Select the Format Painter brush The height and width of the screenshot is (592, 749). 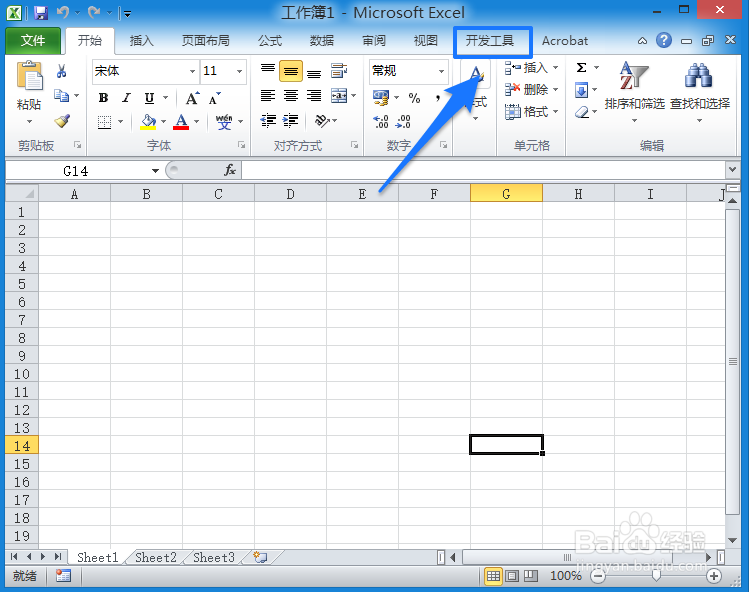[x=62, y=121]
